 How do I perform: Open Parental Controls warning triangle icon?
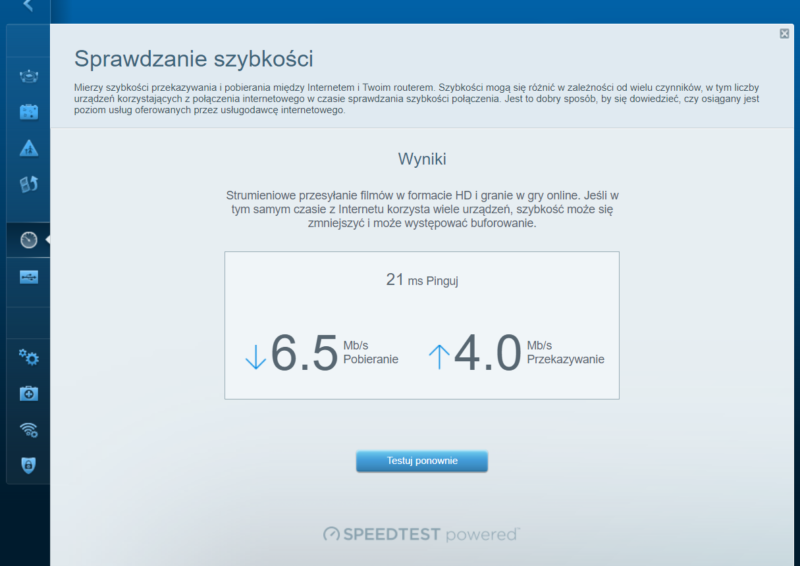pyautogui.click(x=29, y=148)
